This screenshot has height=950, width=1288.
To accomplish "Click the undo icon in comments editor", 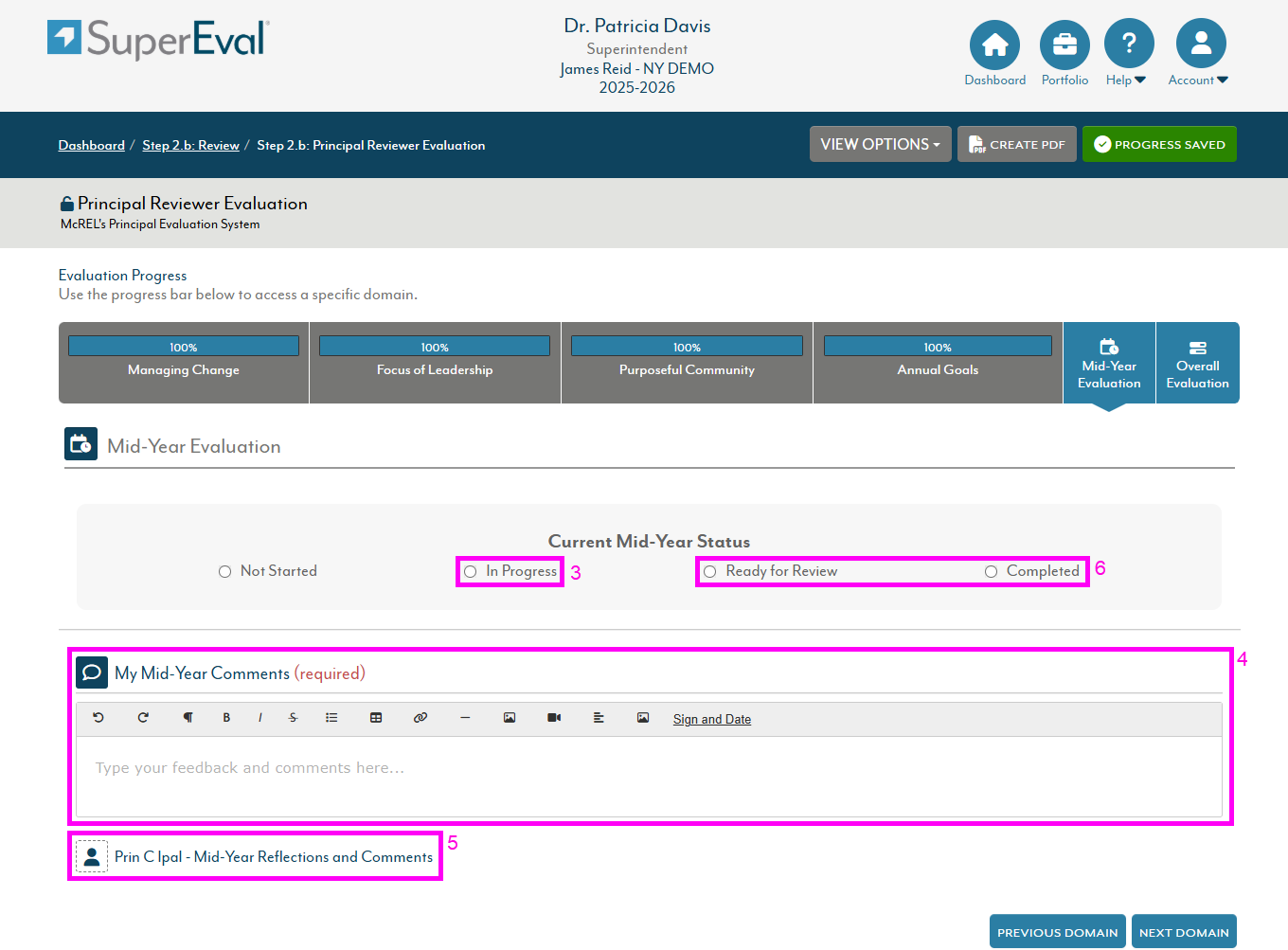I will click(x=98, y=718).
